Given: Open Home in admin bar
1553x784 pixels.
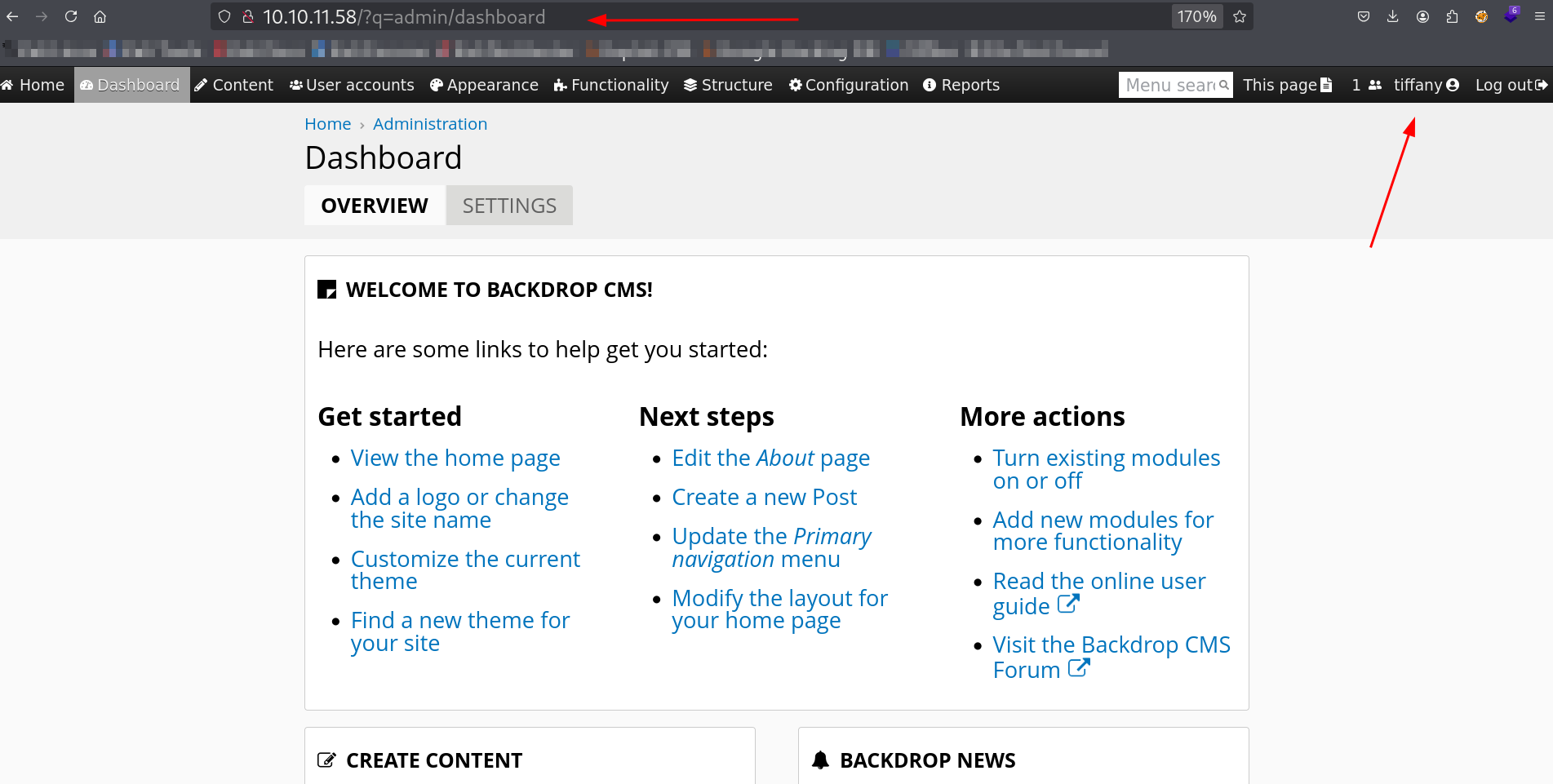Looking at the screenshot, I should point(33,85).
